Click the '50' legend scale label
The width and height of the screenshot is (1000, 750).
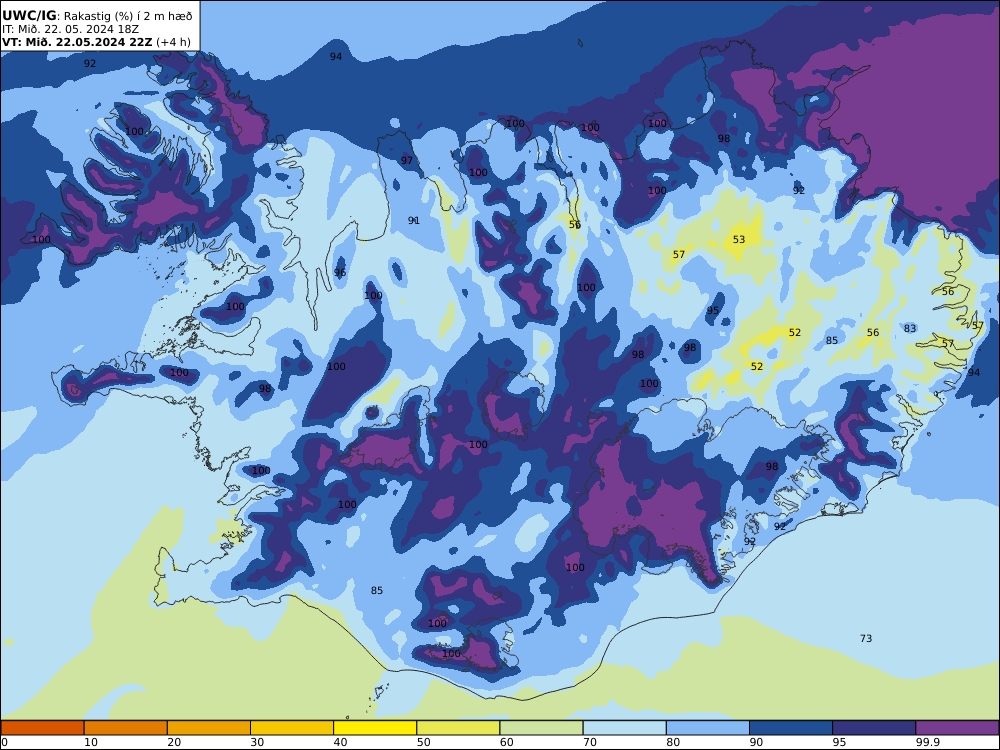pos(423,742)
